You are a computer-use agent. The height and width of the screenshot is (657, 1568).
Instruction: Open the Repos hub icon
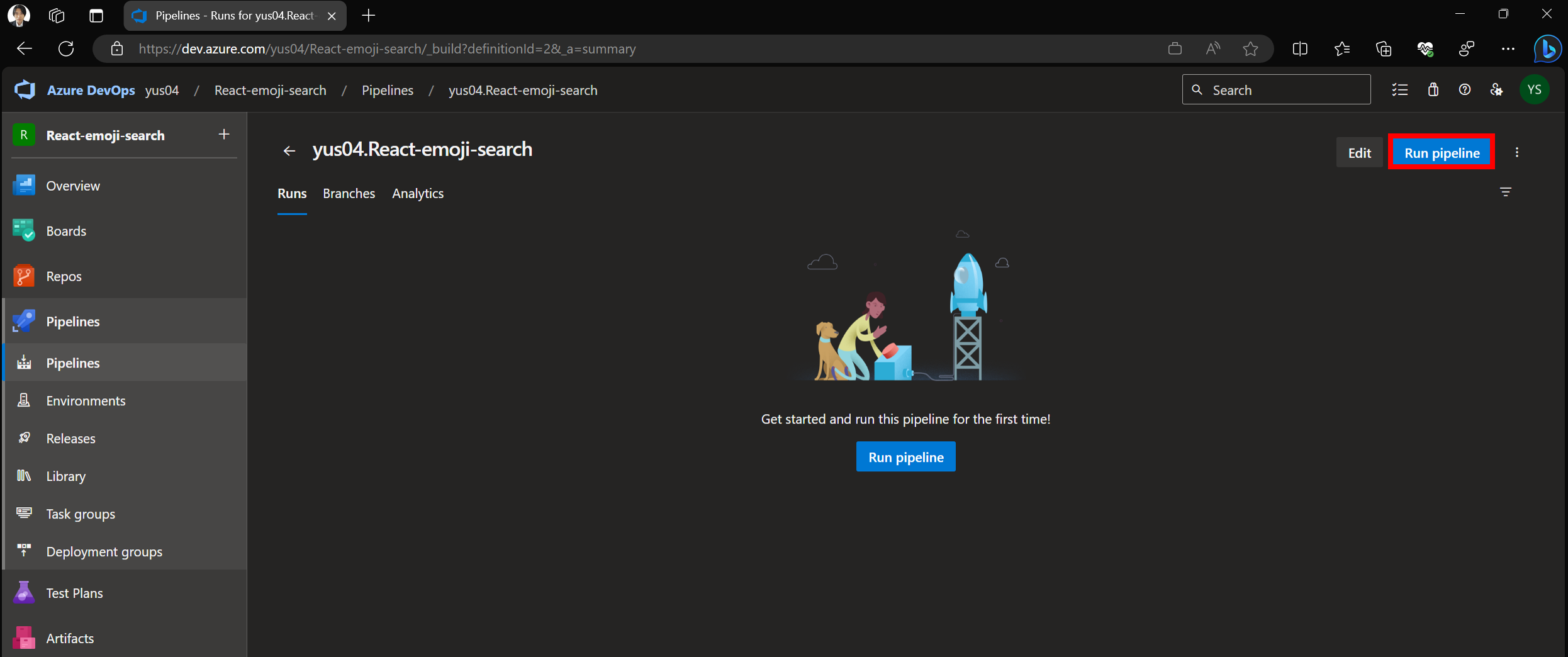pyautogui.click(x=24, y=276)
